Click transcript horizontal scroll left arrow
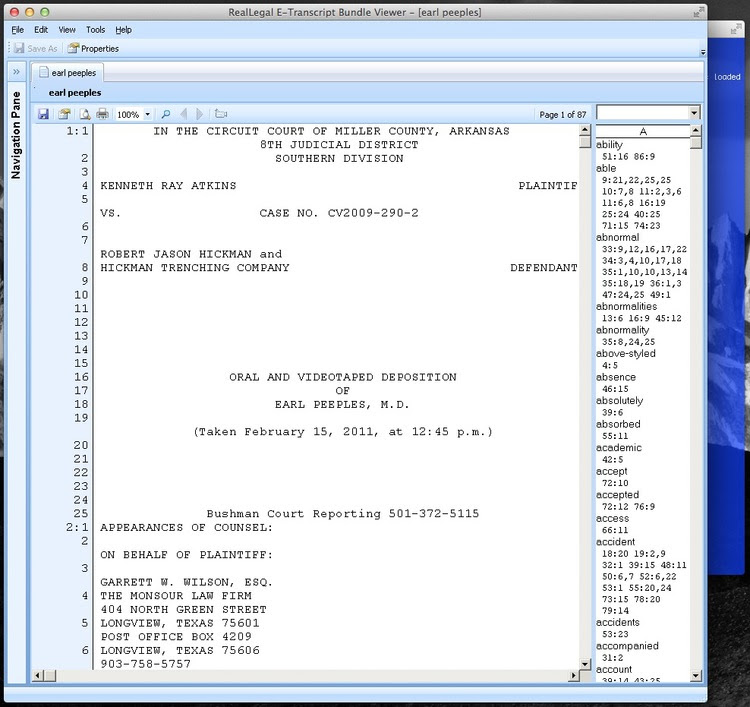This screenshot has height=707, width=750. (38, 675)
